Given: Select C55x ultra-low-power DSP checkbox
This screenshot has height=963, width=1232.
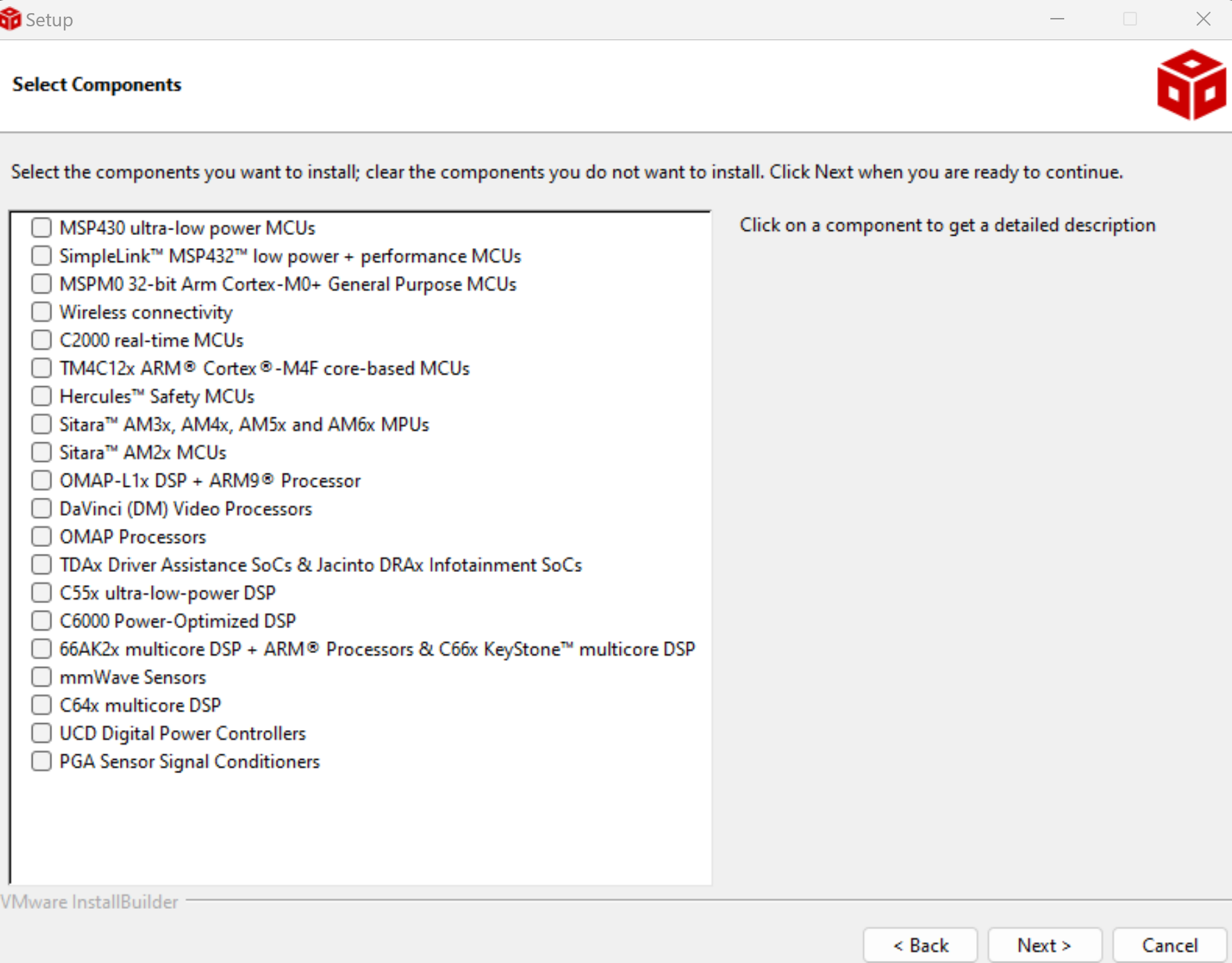Looking at the screenshot, I should 42,593.
